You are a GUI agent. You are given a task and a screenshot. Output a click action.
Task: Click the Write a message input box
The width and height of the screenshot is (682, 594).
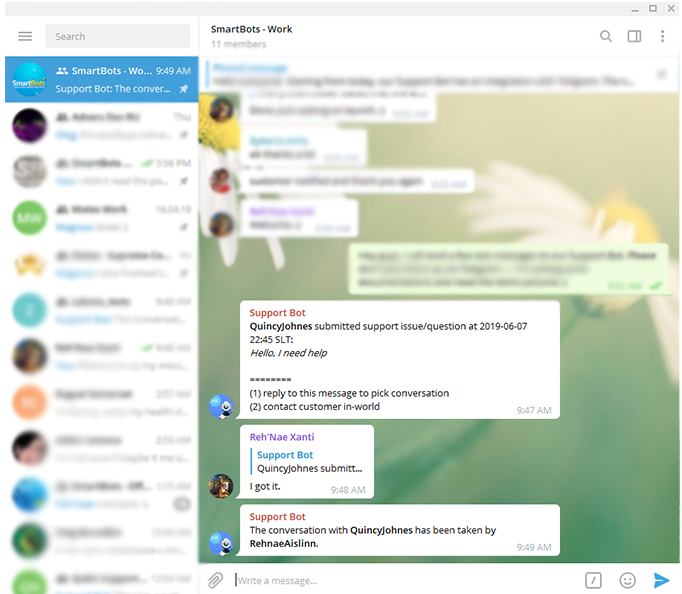coord(405,581)
